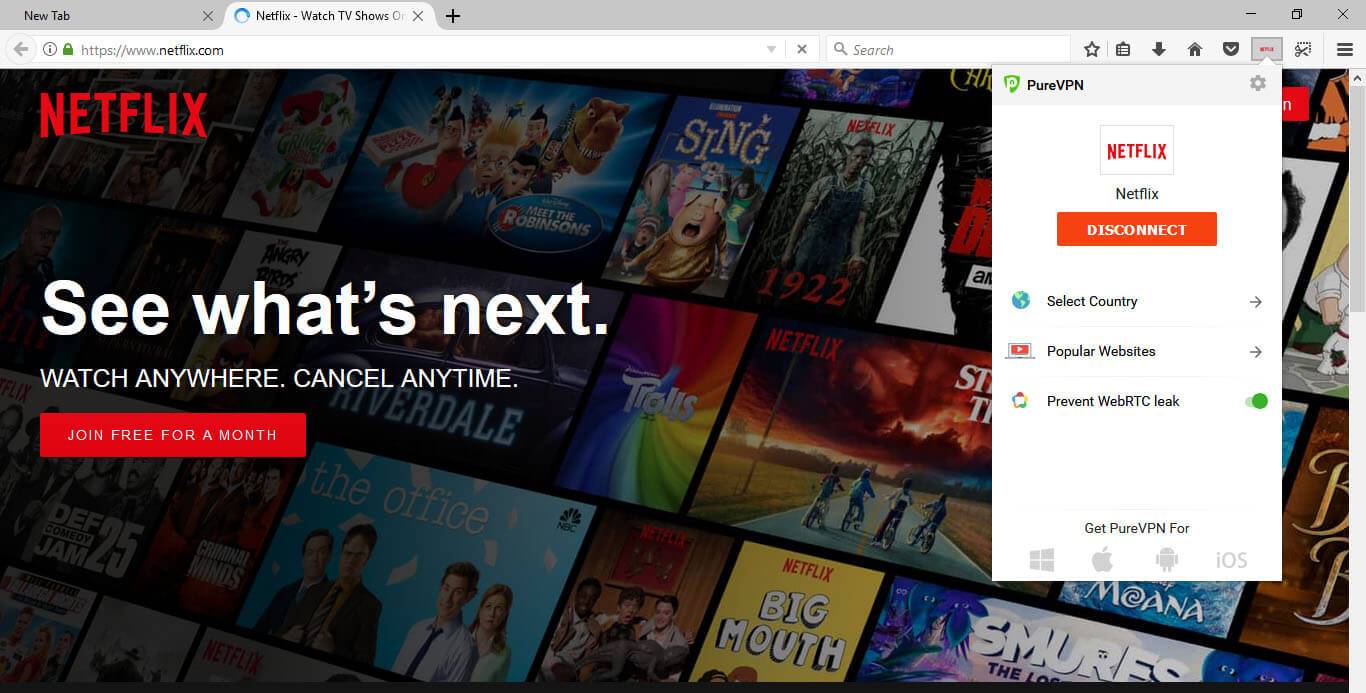Click the DISCONNECT button
The width and height of the screenshot is (1366, 693).
(1137, 229)
